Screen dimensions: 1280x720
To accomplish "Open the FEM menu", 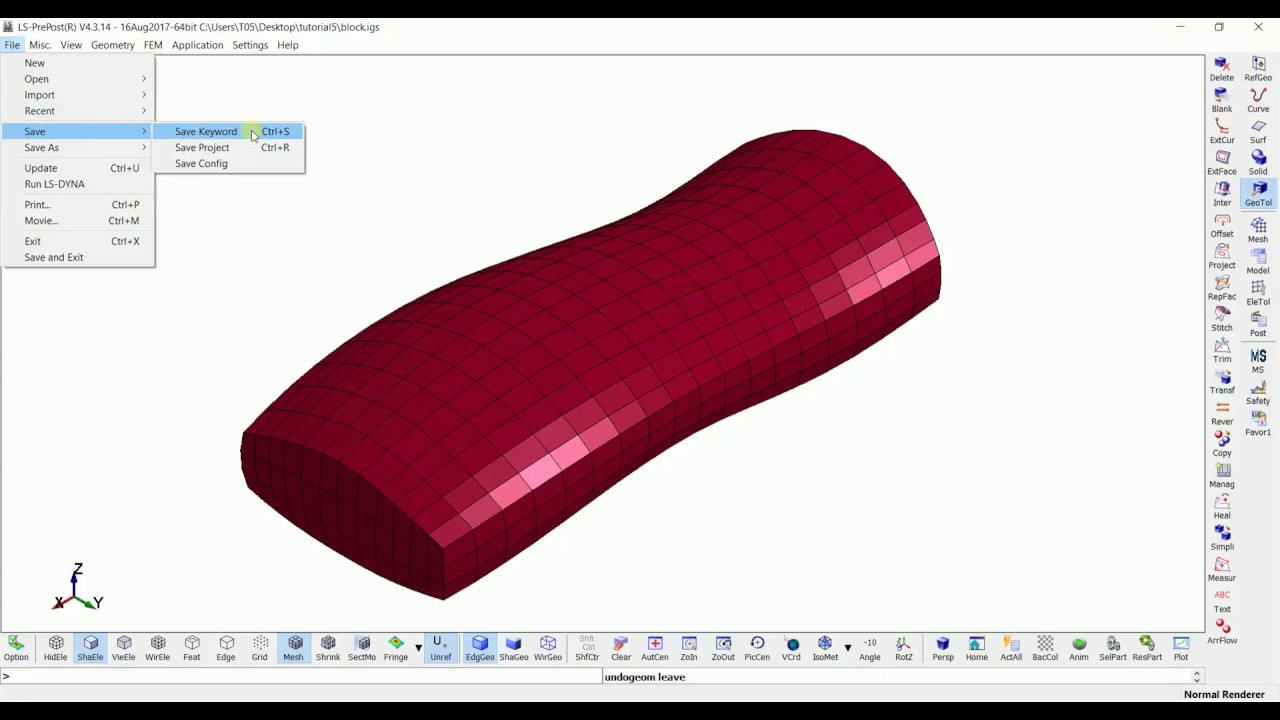I will pos(153,45).
